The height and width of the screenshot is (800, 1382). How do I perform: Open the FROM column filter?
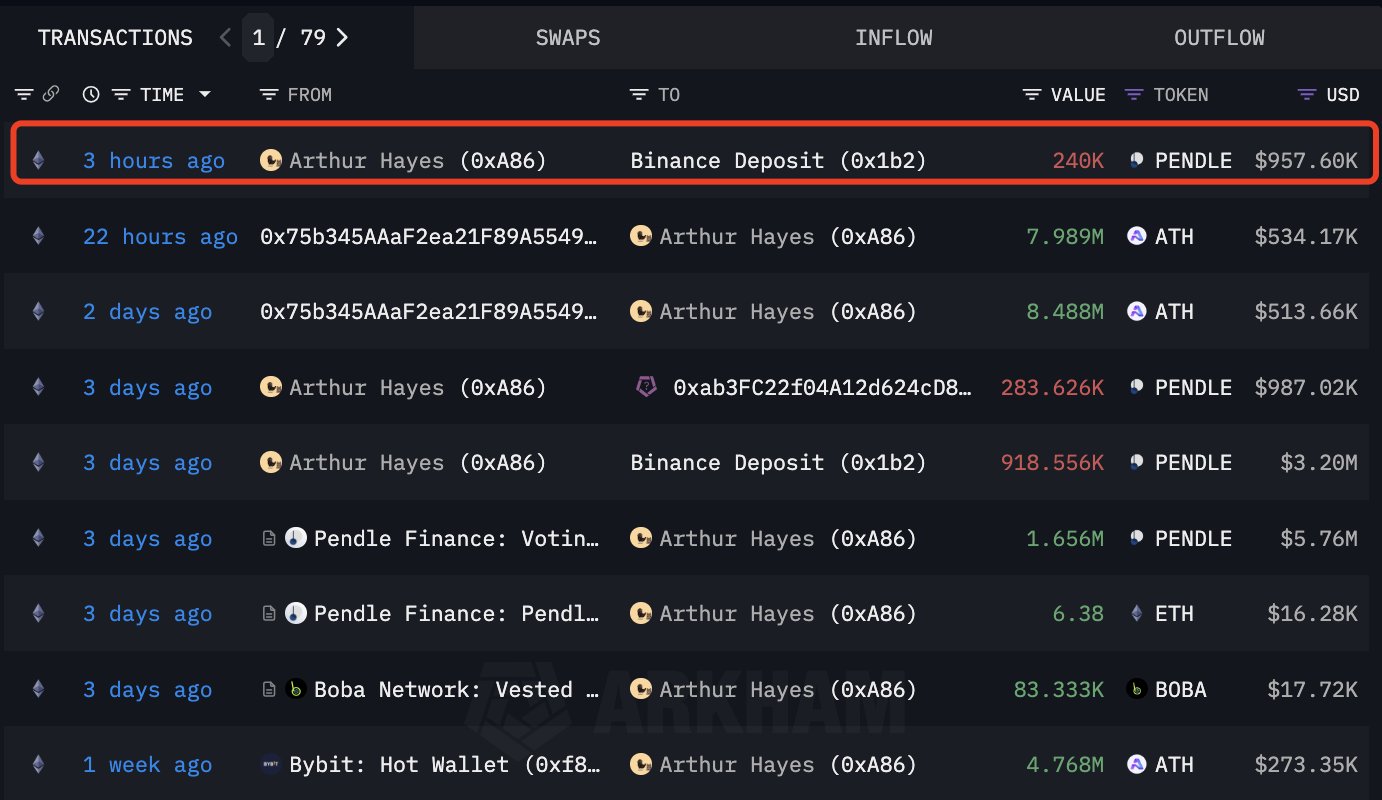(268, 95)
